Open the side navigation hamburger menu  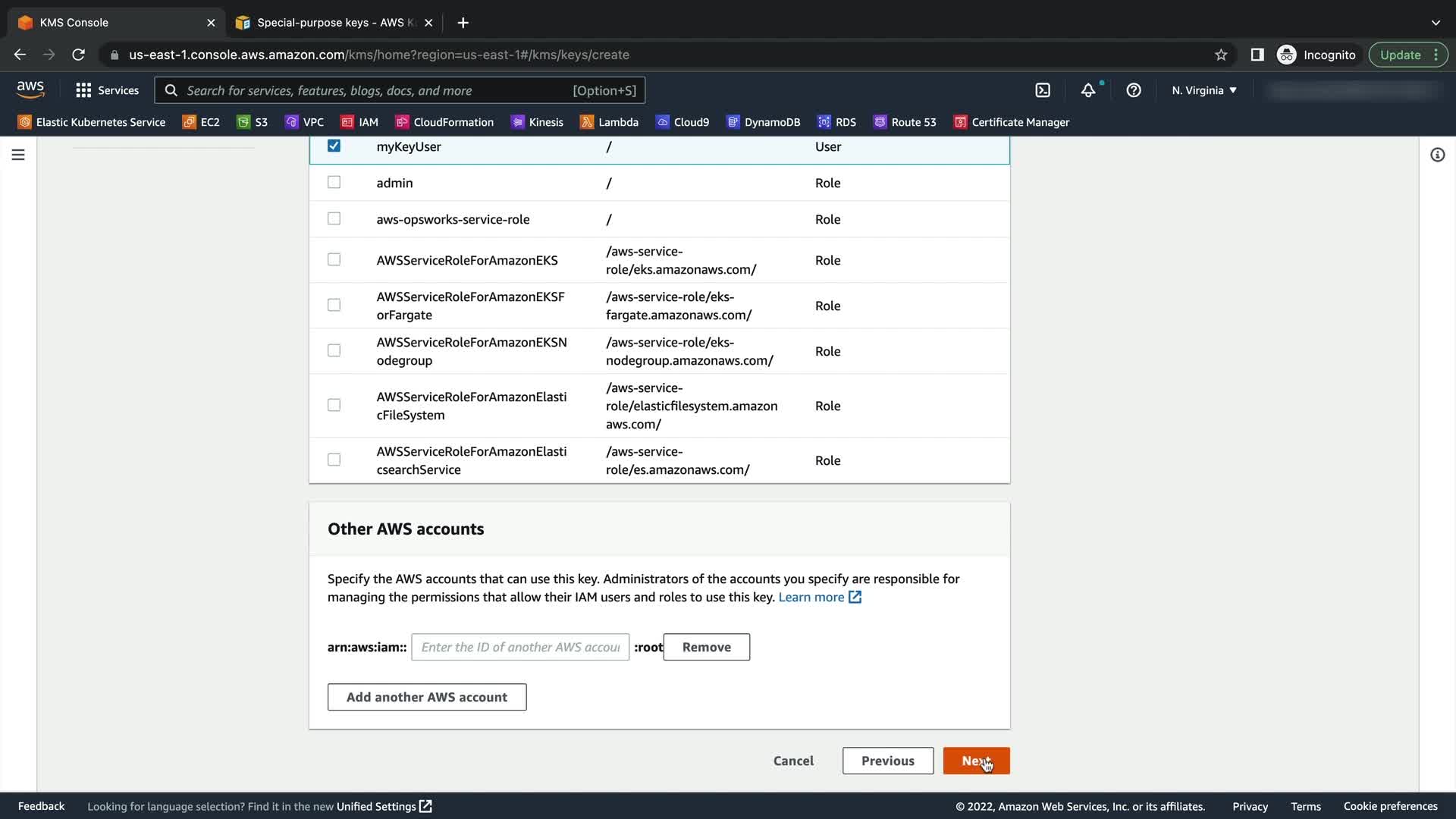(18, 155)
